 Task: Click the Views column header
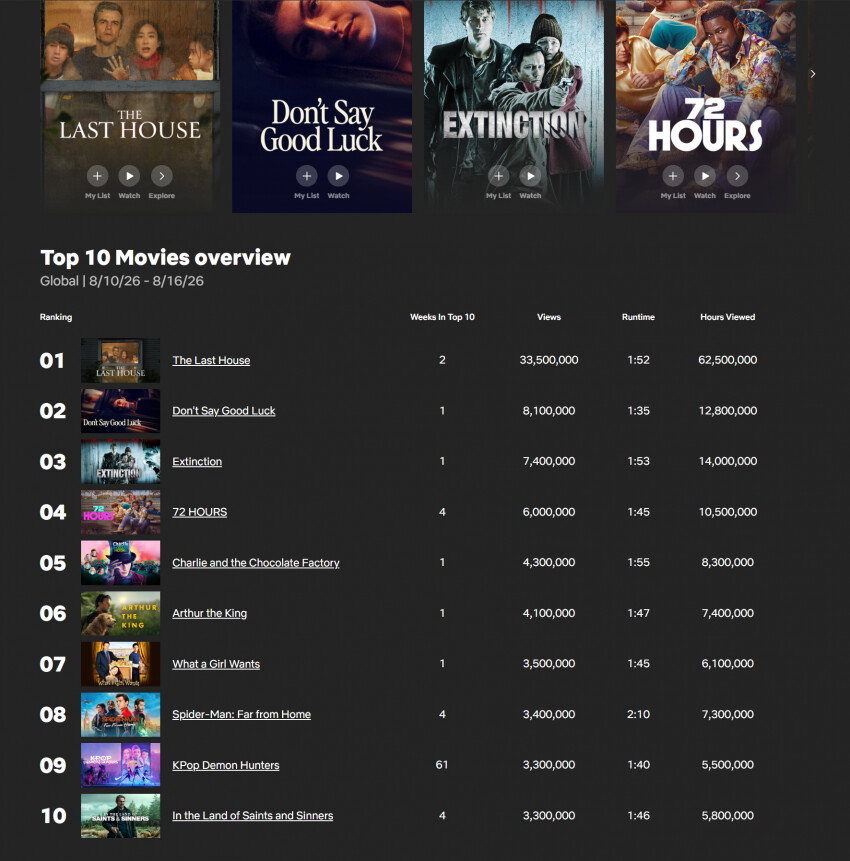coord(549,317)
